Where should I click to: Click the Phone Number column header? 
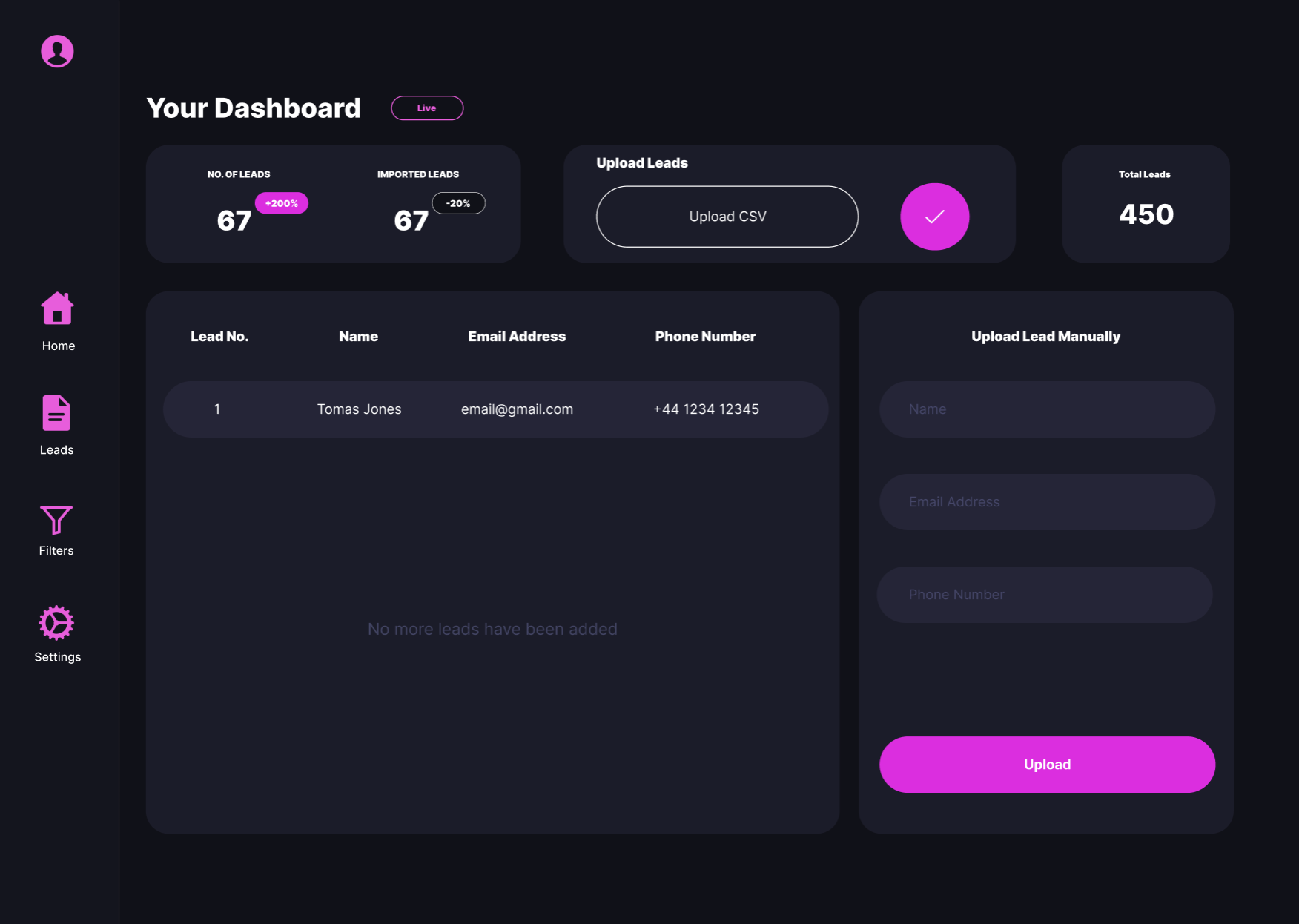(x=705, y=337)
